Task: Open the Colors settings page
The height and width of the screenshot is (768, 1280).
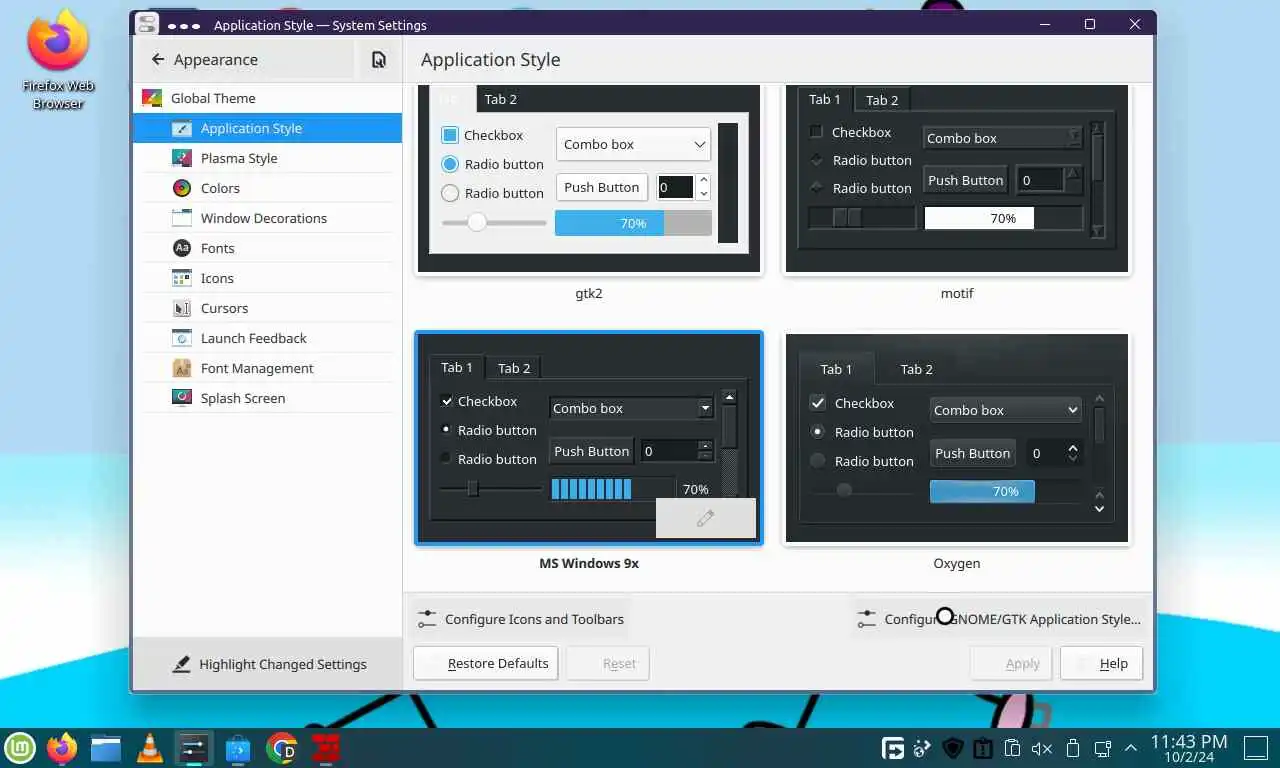Action: [x=267, y=188]
